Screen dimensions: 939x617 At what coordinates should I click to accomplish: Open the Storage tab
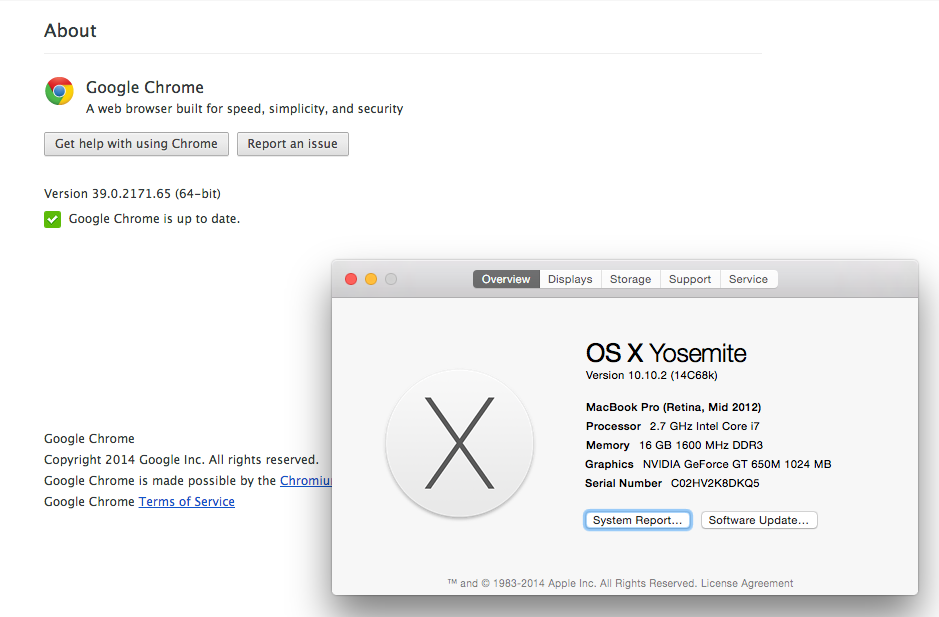click(631, 279)
